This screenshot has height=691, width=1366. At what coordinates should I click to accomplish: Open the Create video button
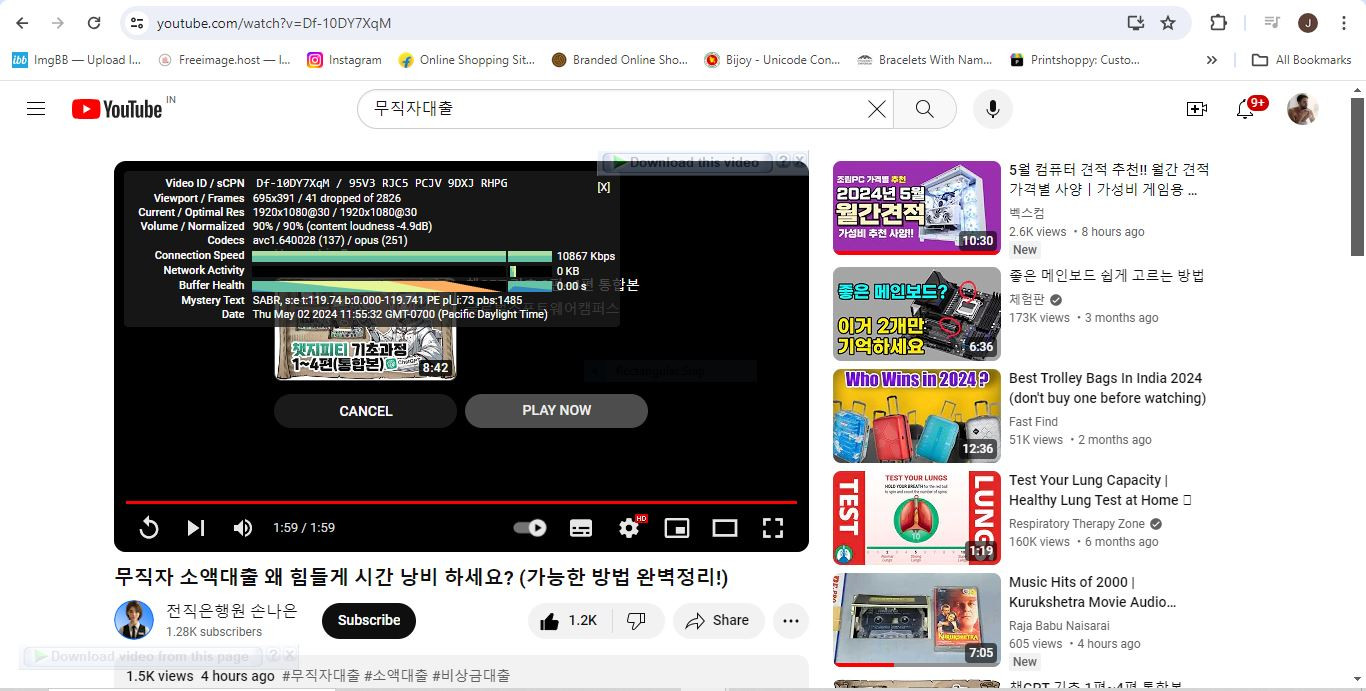click(1196, 109)
